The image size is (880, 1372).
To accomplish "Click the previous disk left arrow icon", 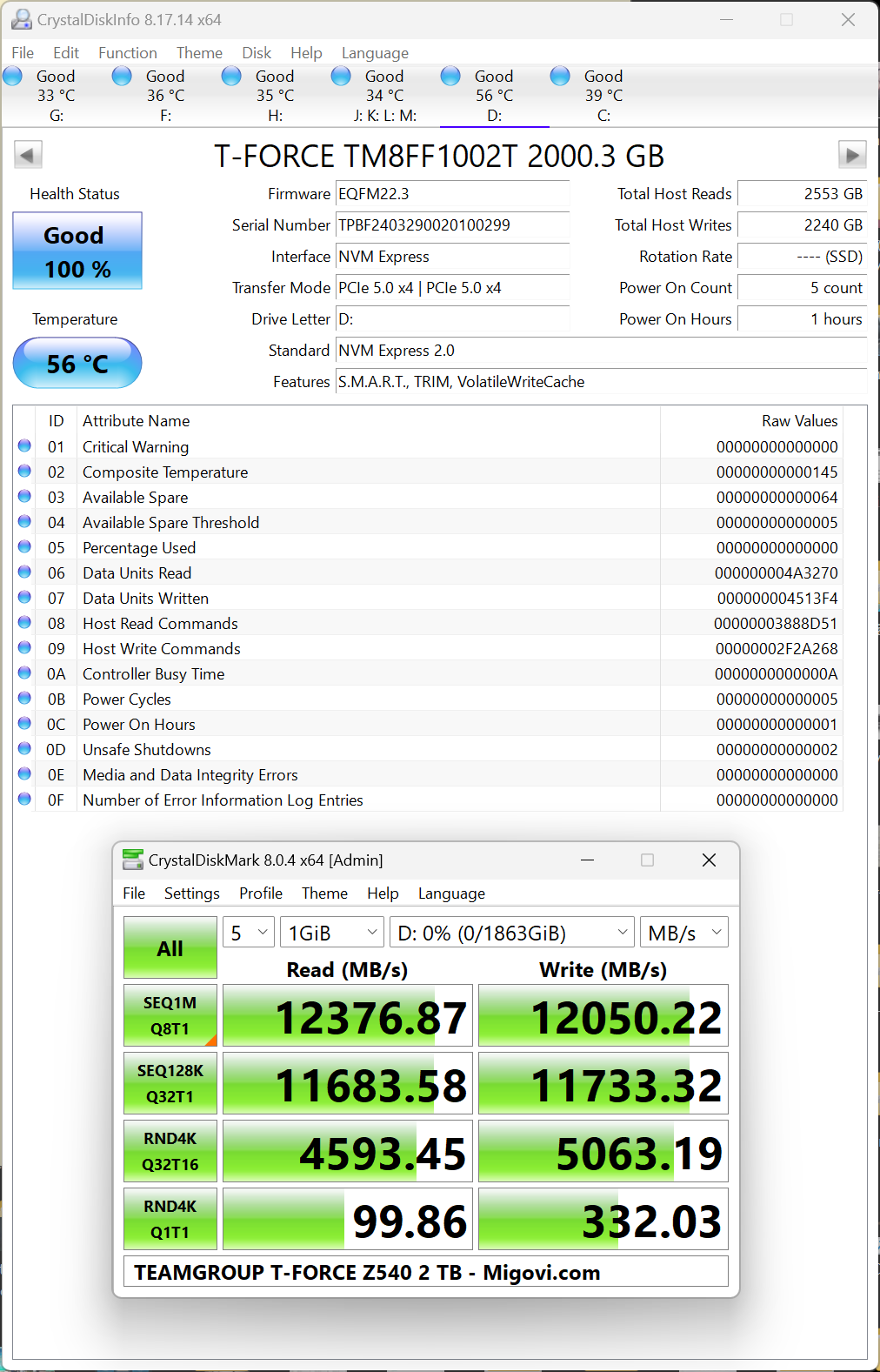I will (28, 156).
